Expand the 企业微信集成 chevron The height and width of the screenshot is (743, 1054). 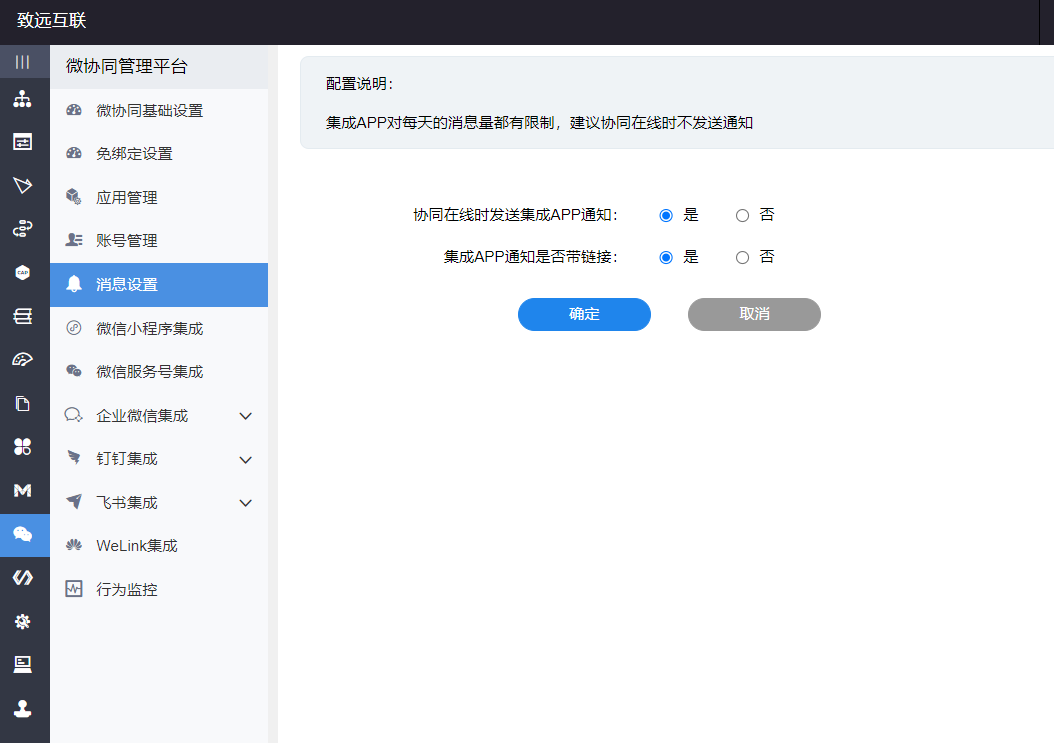pos(246,416)
